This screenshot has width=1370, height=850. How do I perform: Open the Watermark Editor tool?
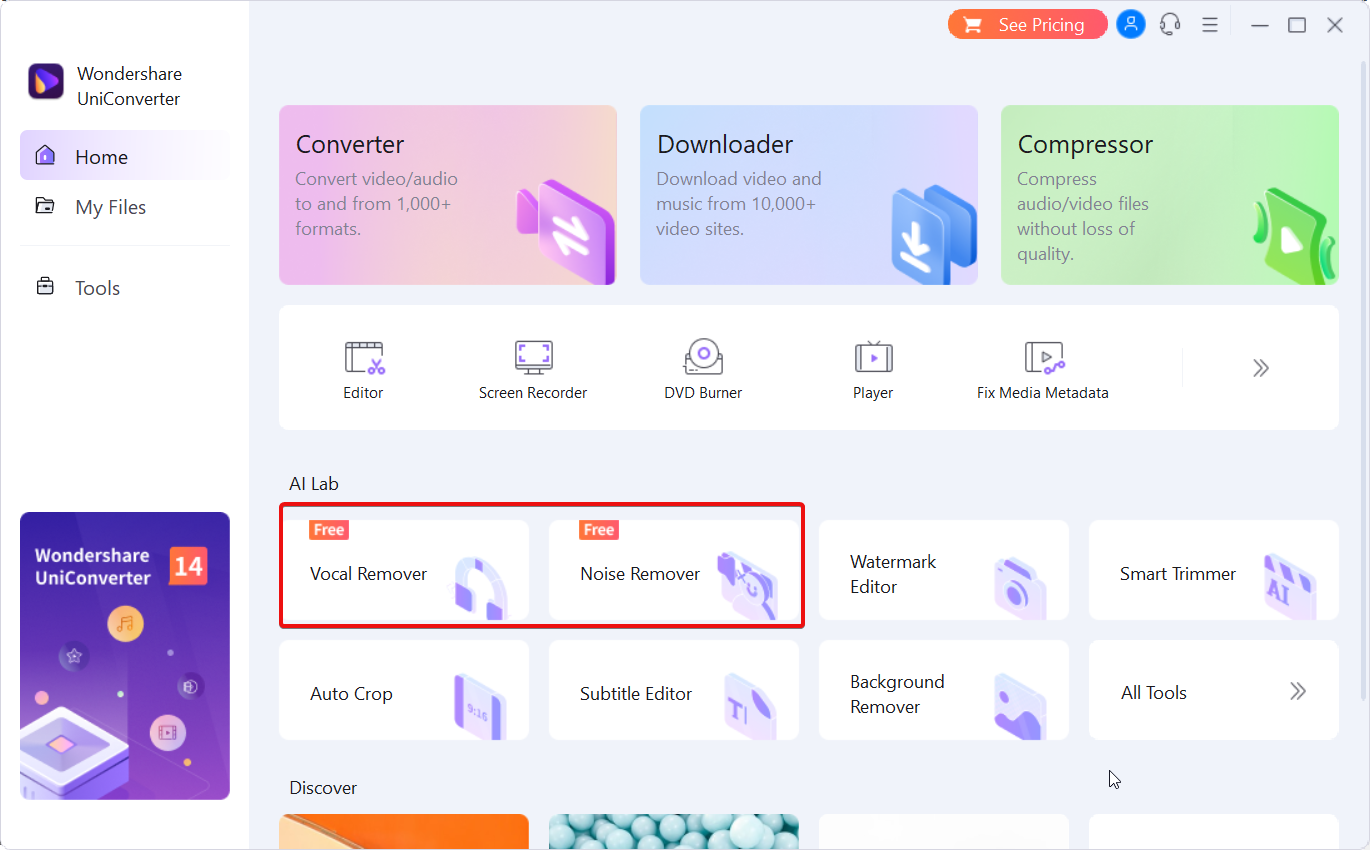pos(944,570)
